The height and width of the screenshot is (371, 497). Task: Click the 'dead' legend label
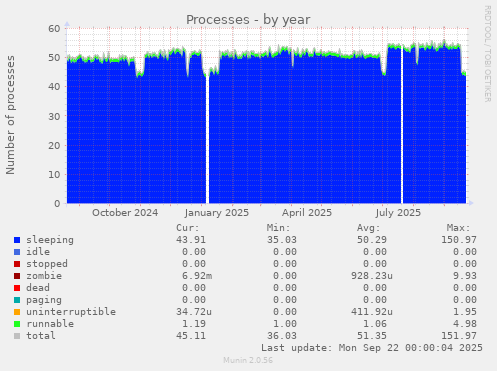pos(38,288)
